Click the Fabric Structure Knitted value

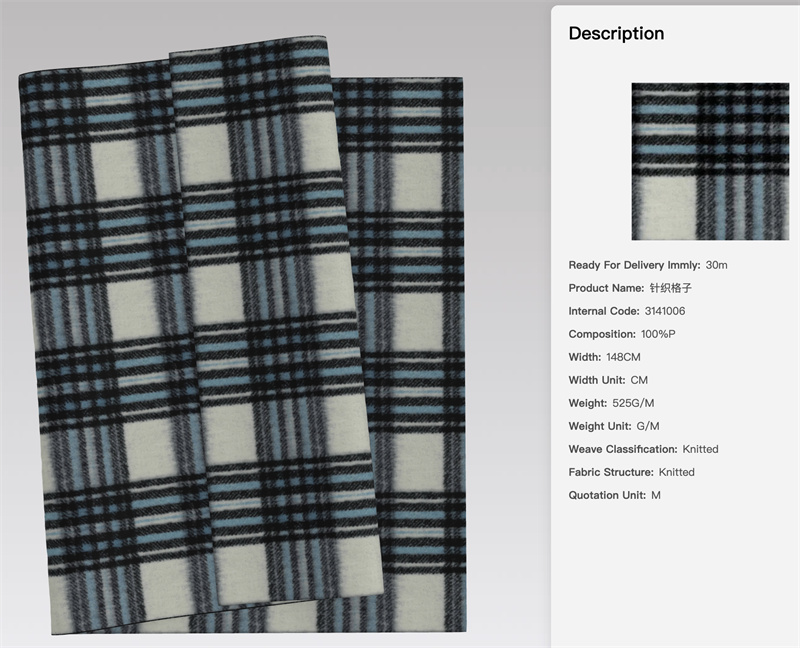(677, 472)
